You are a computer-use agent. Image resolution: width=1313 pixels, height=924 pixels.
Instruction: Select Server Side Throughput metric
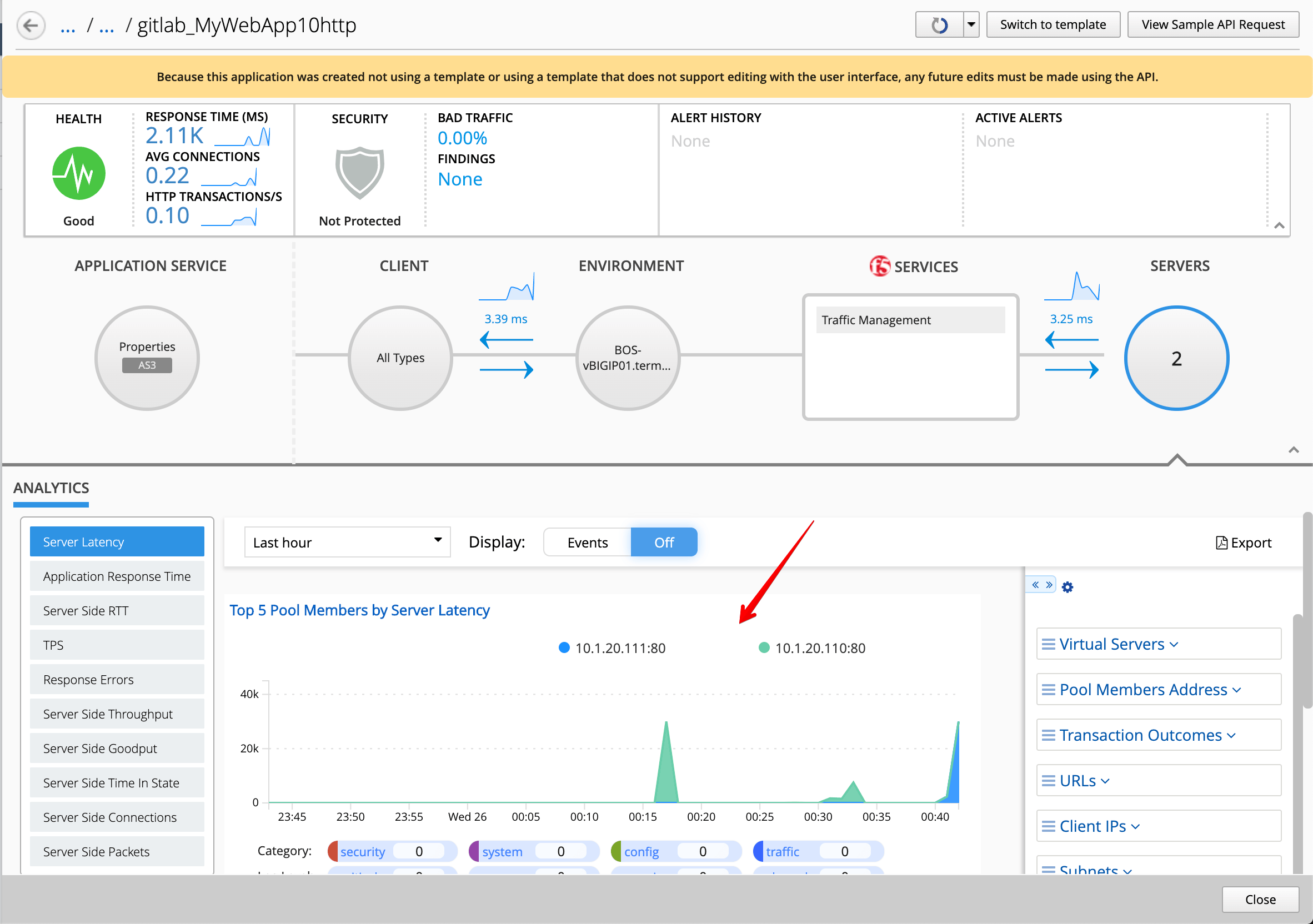click(117, 714)
